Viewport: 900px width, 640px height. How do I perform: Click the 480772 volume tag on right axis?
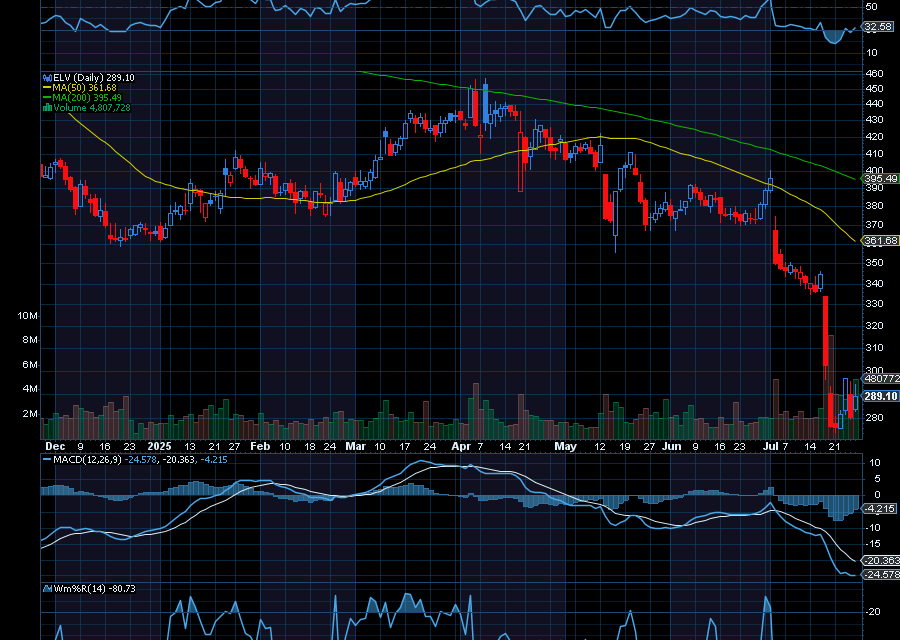[882, 379]
